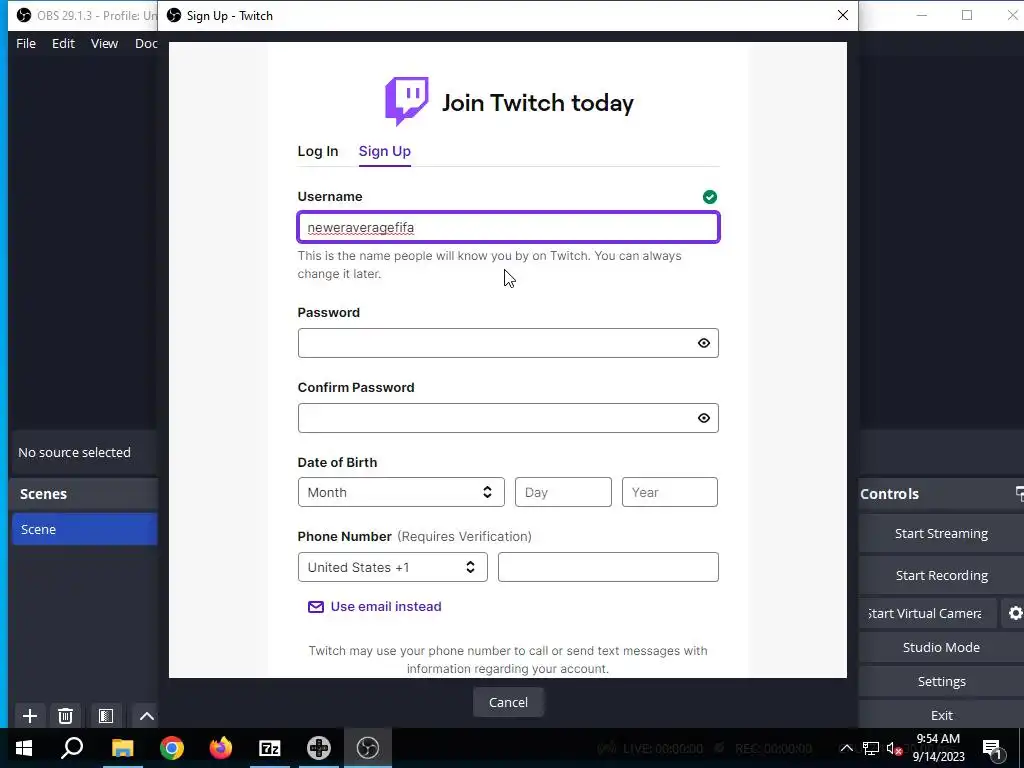Open 7-Zip from taskbar
Screen dimensions: 1024x768
coord(270,748)
